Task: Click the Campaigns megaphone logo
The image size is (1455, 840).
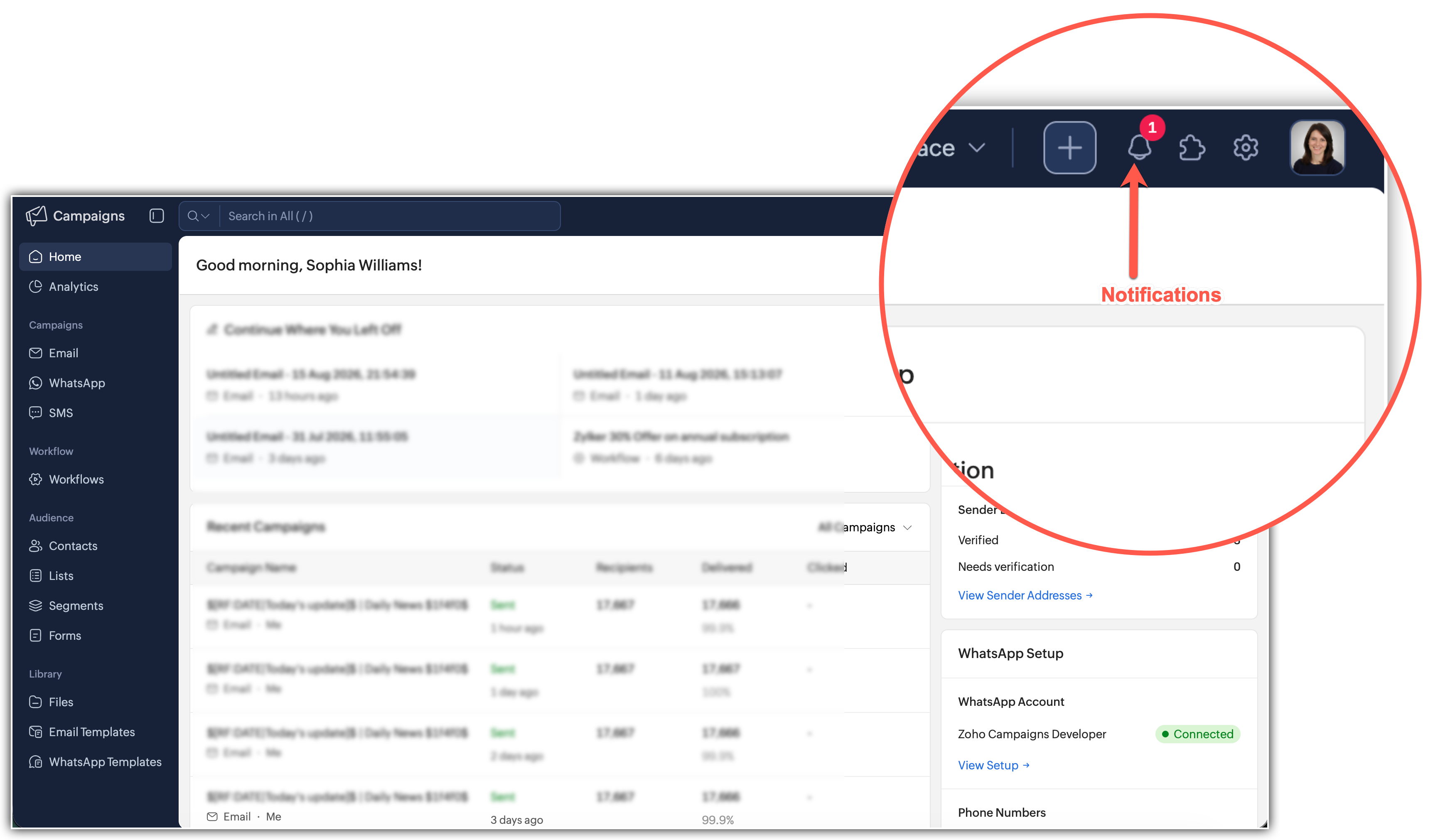Action: click(36, 216)
